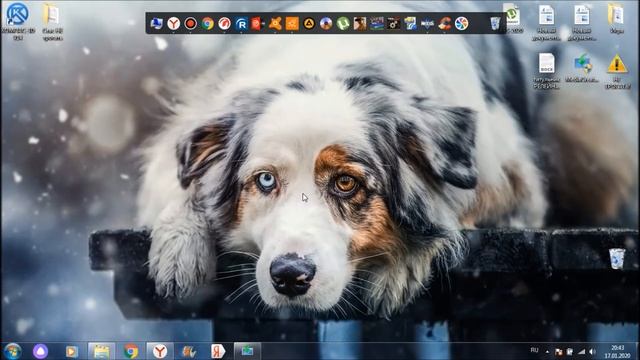Viewport: 640px width, 360px height.
Task: Change the RU input language indicator
Action: [x=534, y=350]
